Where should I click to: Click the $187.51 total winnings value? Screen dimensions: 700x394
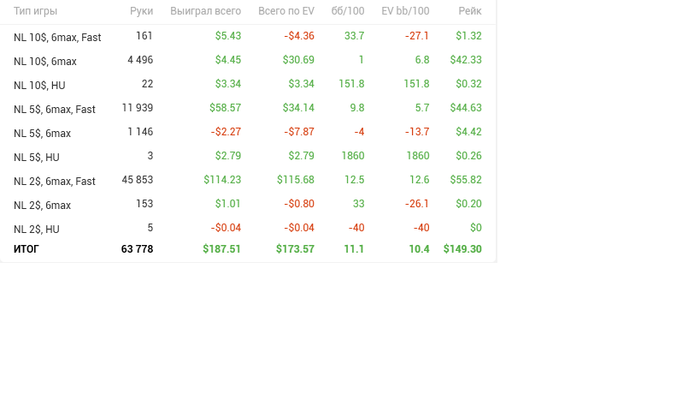click(221, 249)
